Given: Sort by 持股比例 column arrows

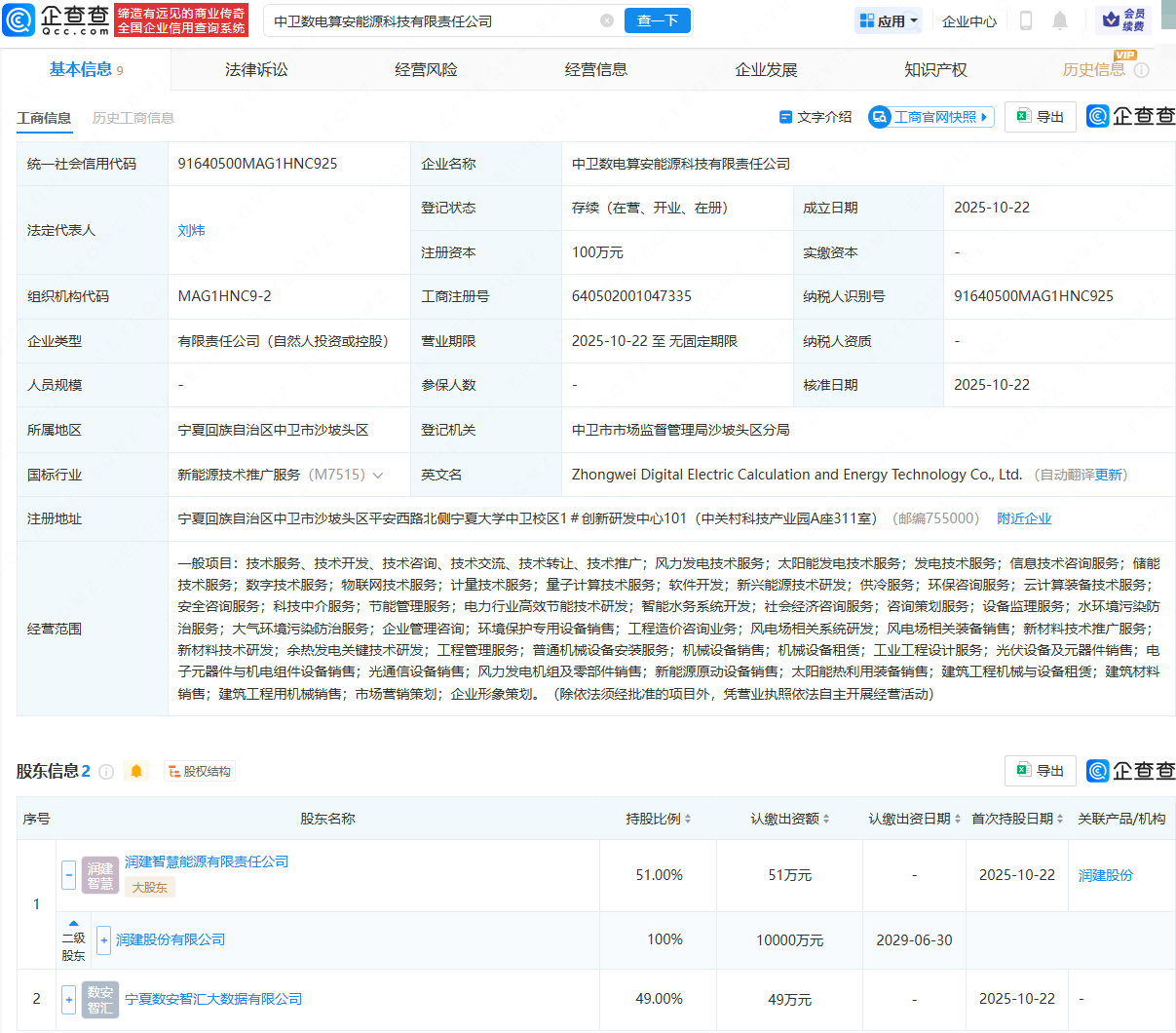Looking at the screenshot, I should (x=688, y=820).
